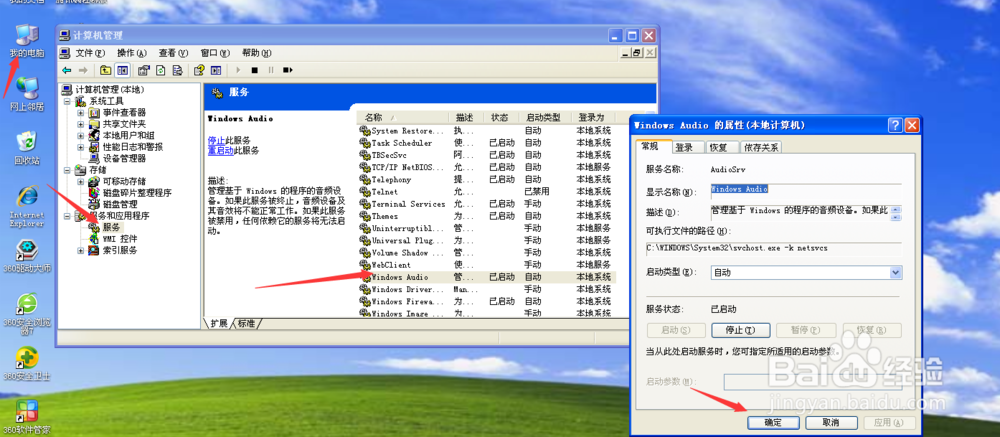Open the 操作 menu
Image resolution: width=1000 pixels, height=437 pixels.
point(131,53)
